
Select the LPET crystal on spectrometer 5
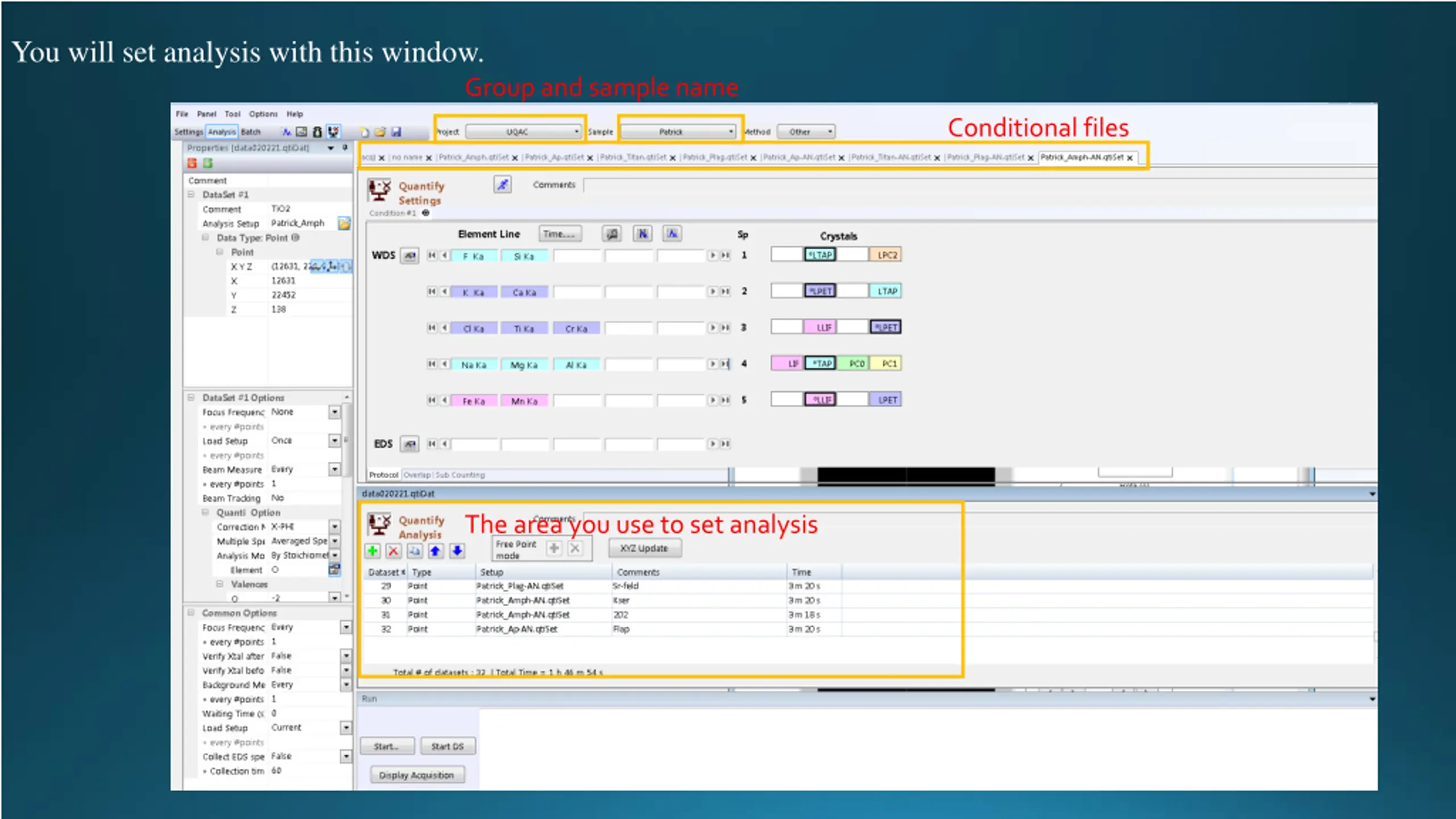886,400
